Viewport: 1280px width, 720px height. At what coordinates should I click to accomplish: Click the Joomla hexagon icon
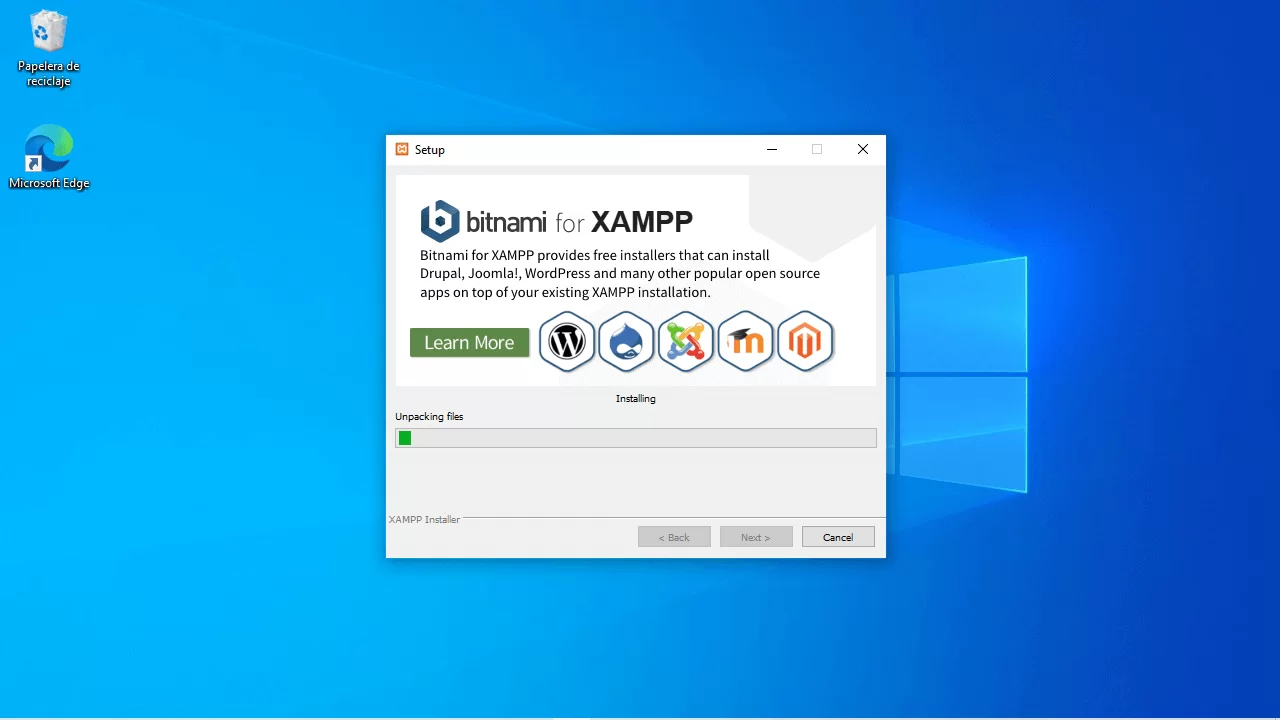(686, 342)
